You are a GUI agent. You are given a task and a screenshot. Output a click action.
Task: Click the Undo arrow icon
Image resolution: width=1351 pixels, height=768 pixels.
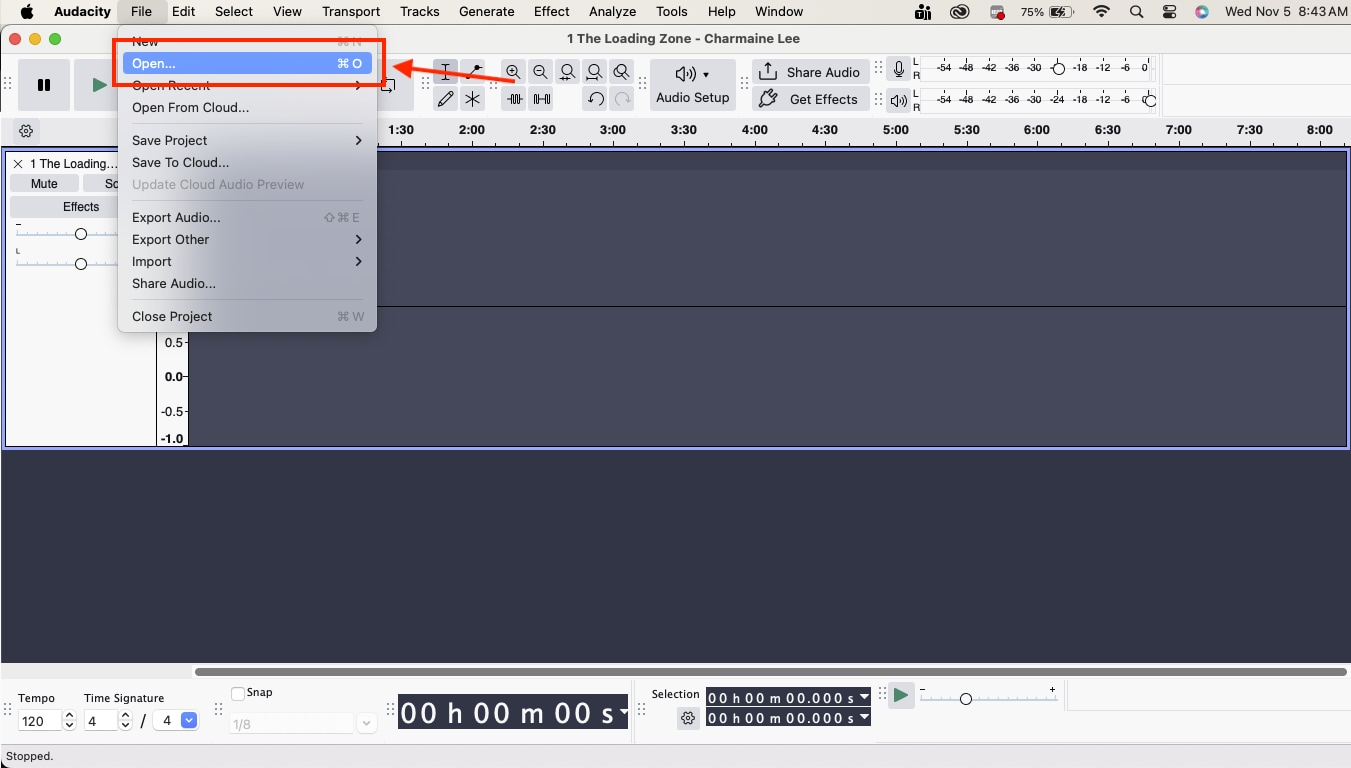595,99
